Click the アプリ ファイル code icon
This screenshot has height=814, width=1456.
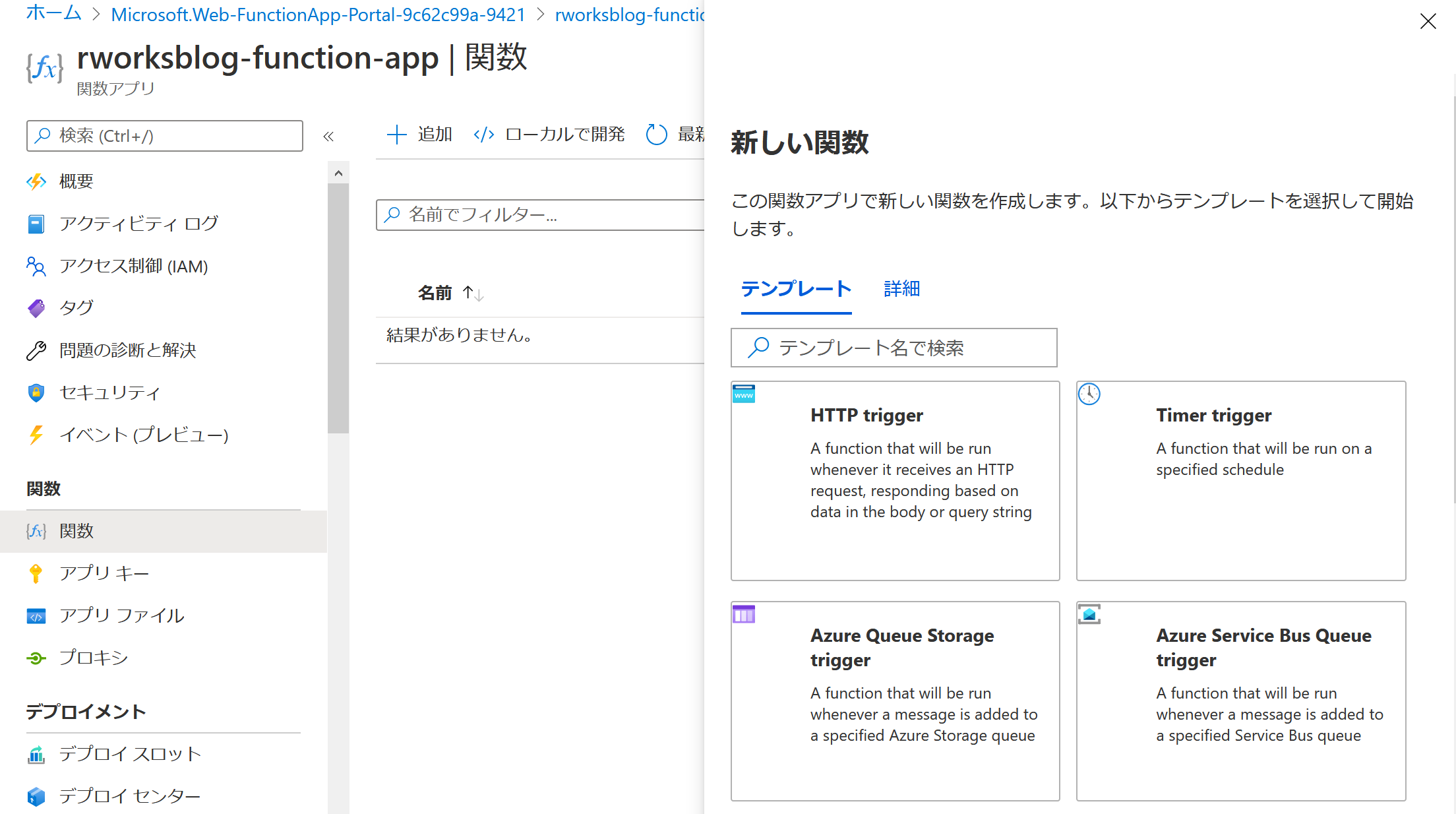tap(36, 615)
